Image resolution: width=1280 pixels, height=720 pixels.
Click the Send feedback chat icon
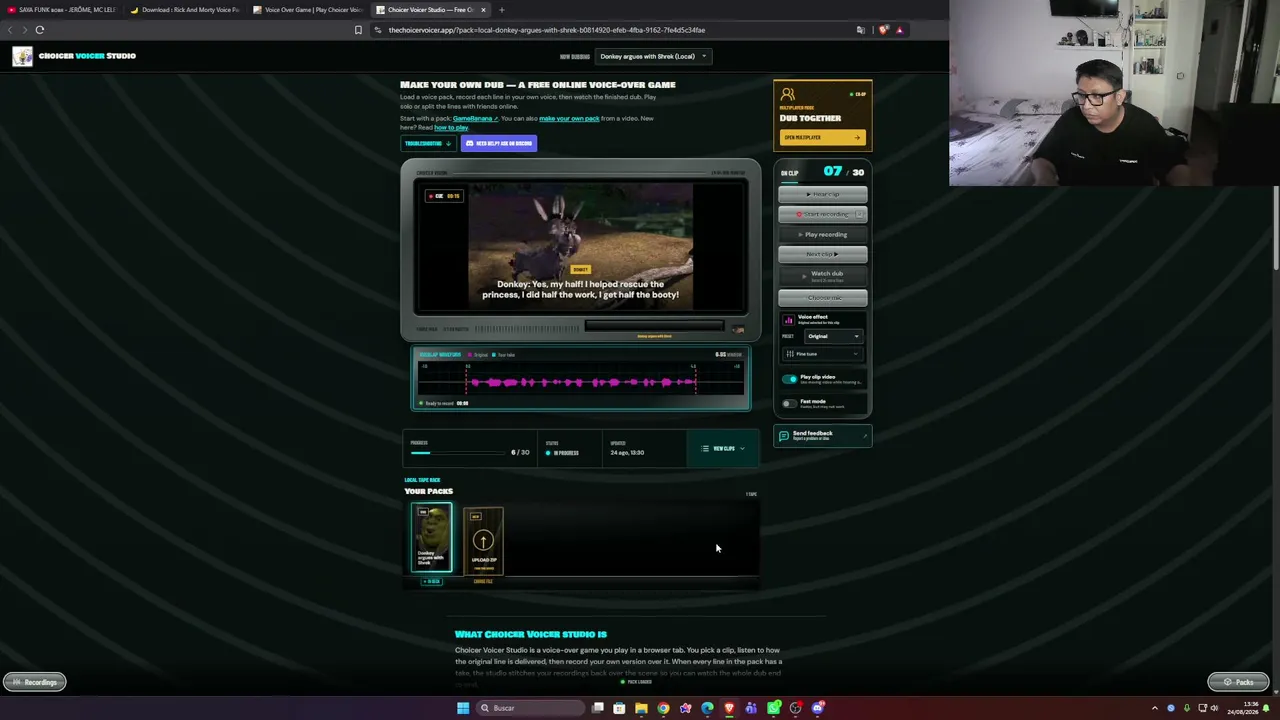point(784,436)
